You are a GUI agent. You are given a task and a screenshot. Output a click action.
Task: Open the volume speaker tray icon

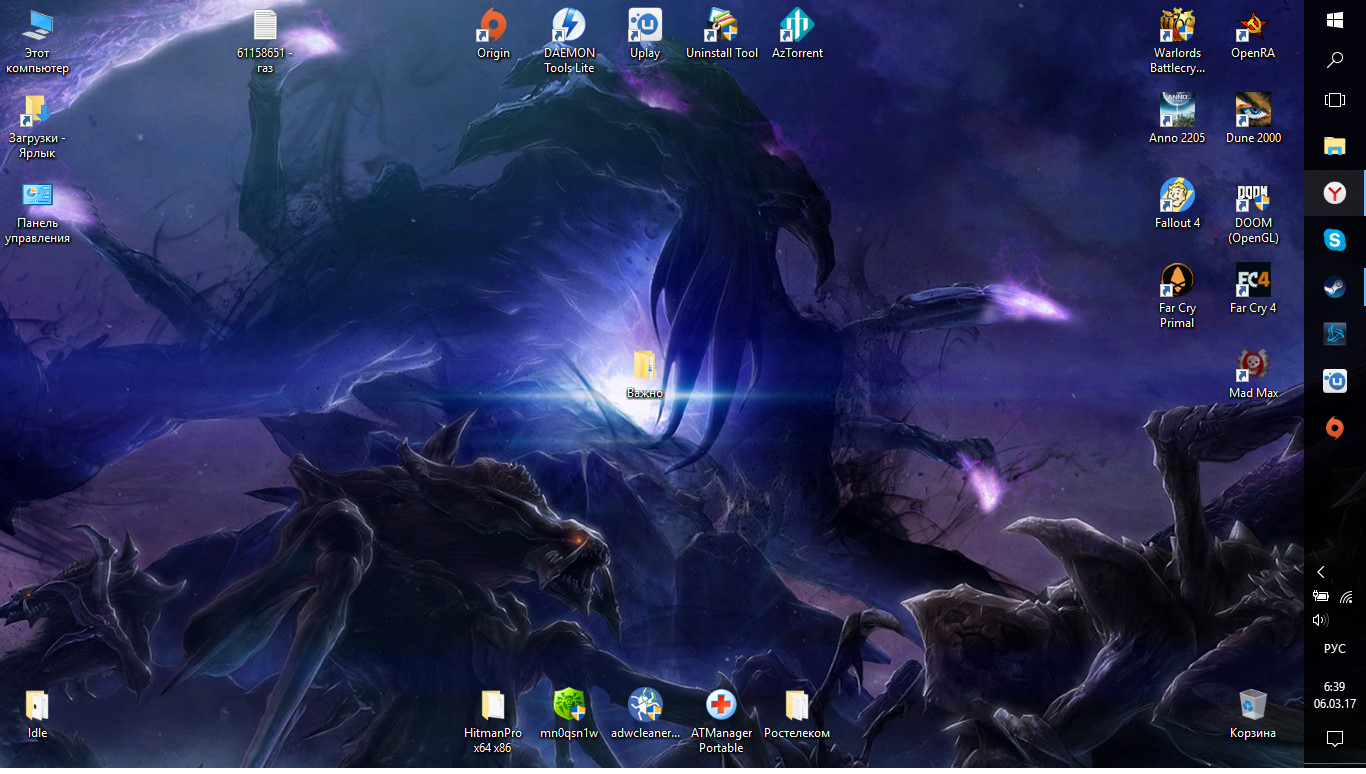(x=1321, y=621)
